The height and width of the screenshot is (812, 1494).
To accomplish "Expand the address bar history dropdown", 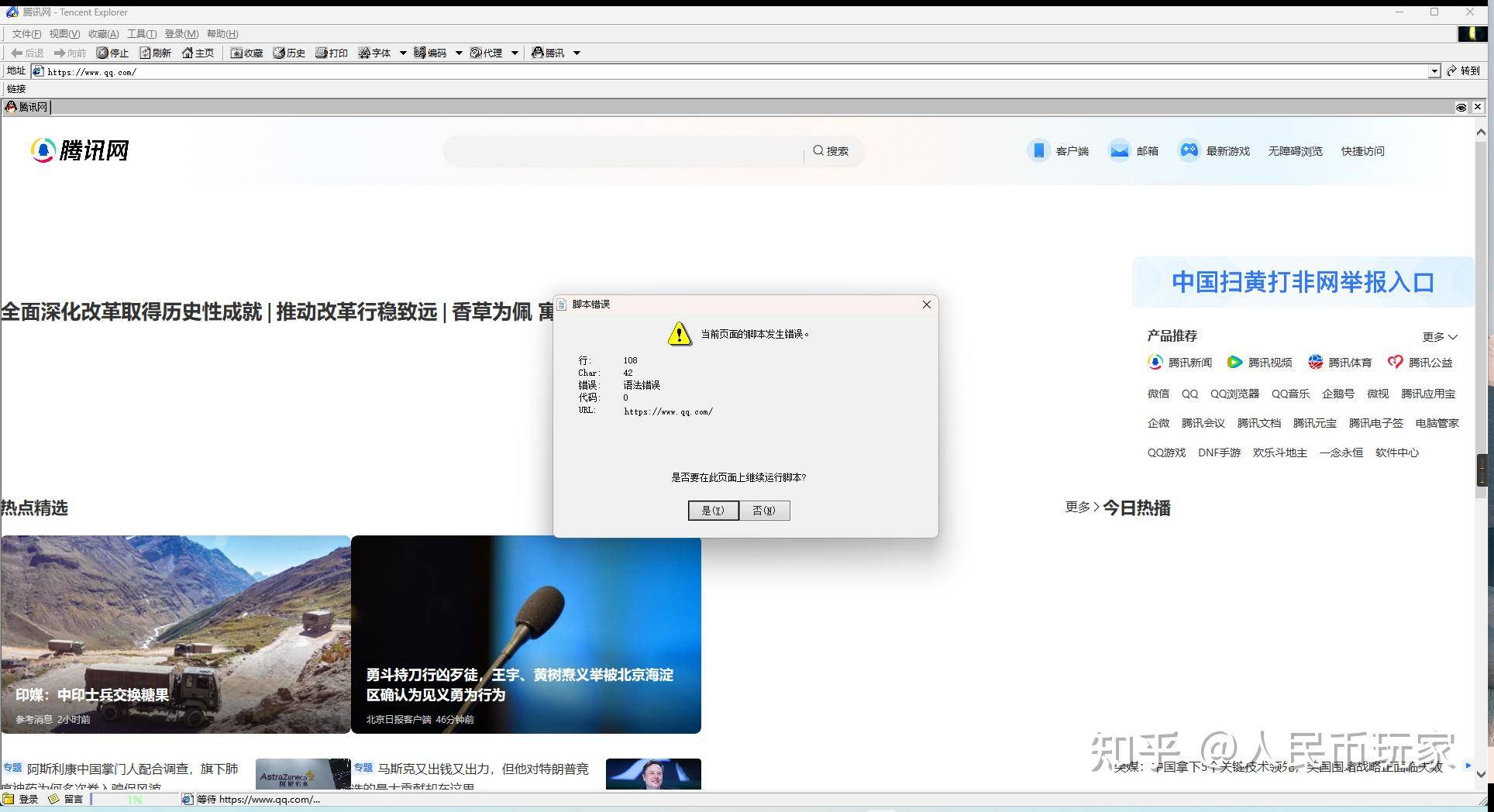I will (x=1434, y=71).
